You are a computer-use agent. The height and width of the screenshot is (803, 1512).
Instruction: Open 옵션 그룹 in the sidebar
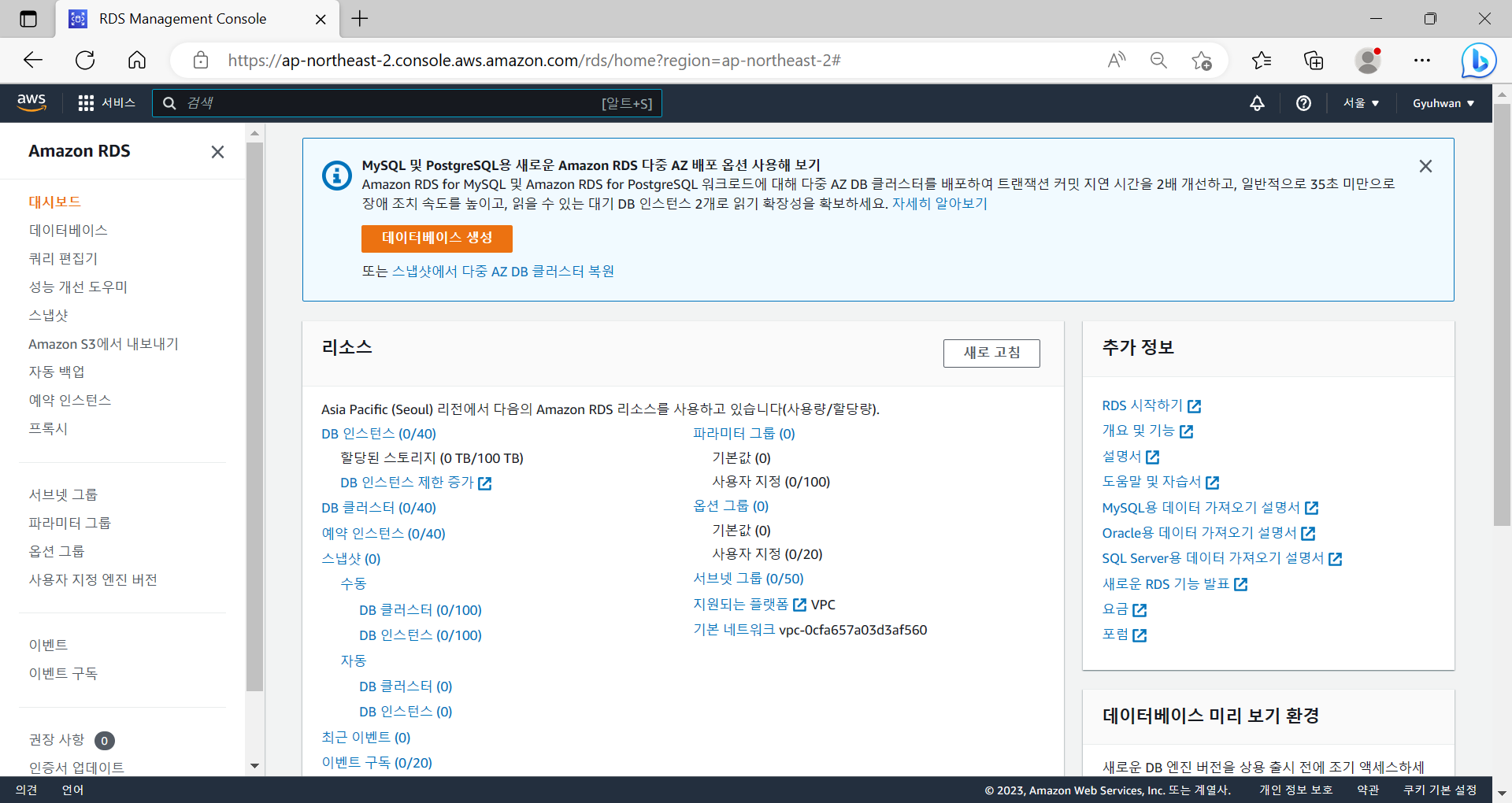[57, 552]
